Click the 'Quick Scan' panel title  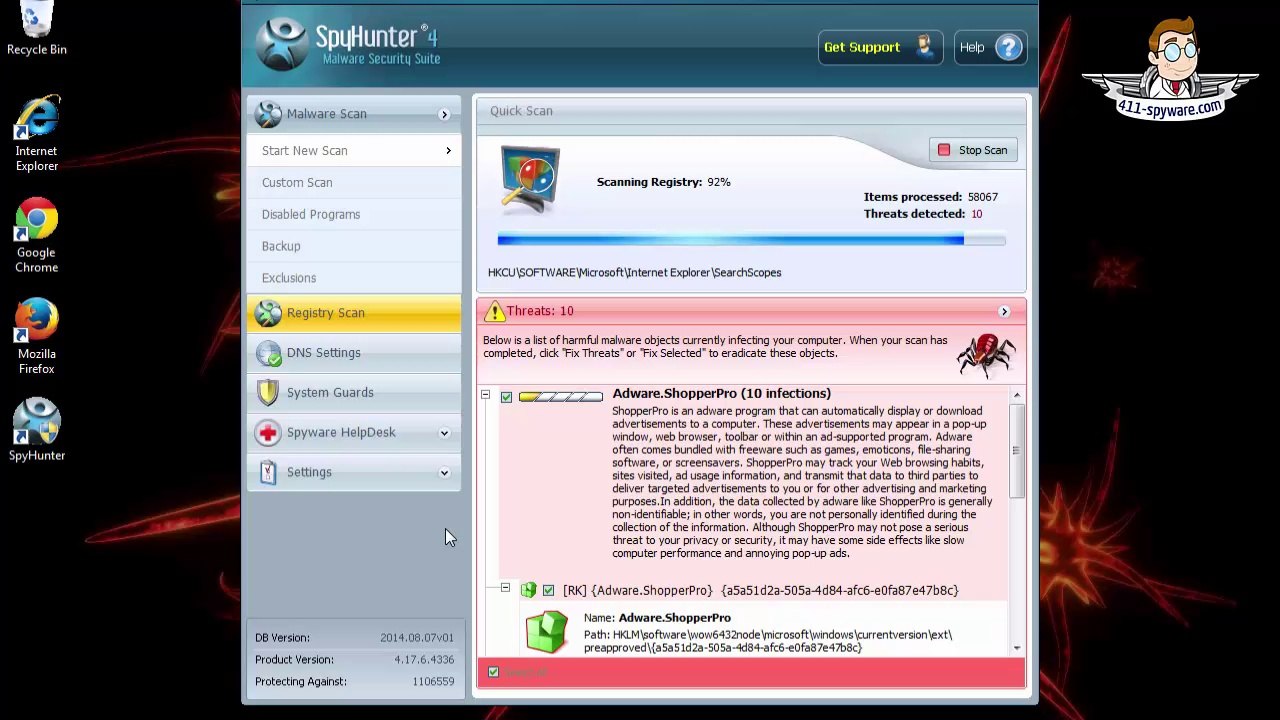521,112
